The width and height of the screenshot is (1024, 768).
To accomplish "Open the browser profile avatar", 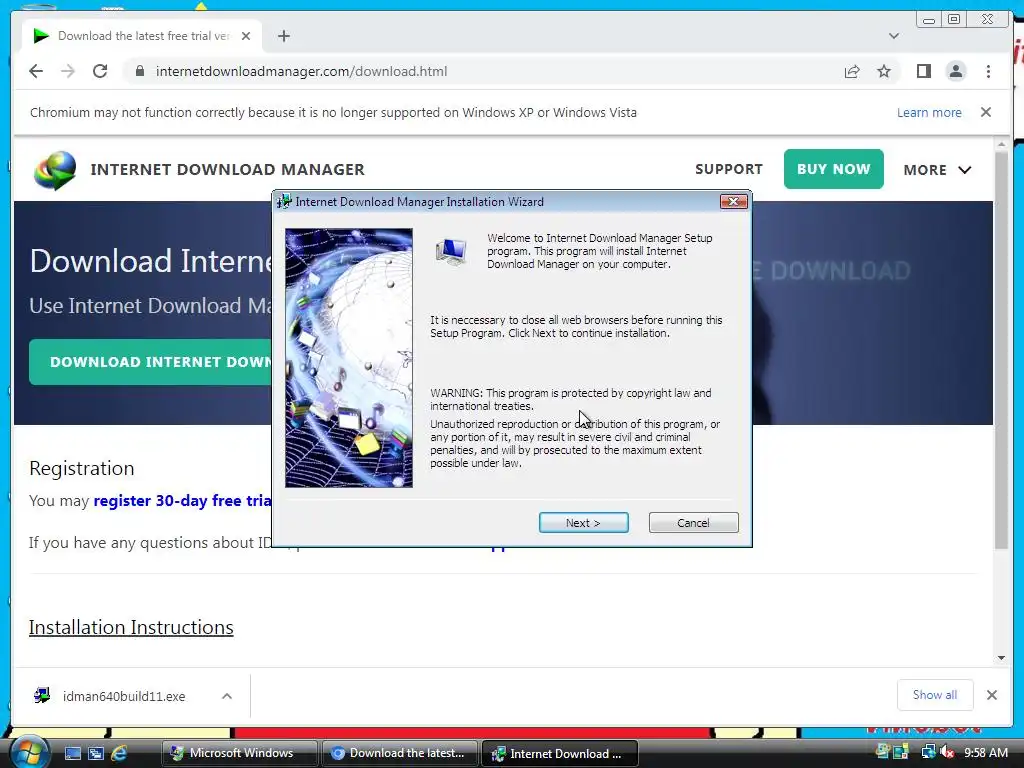I will click(x=955, y=71).
